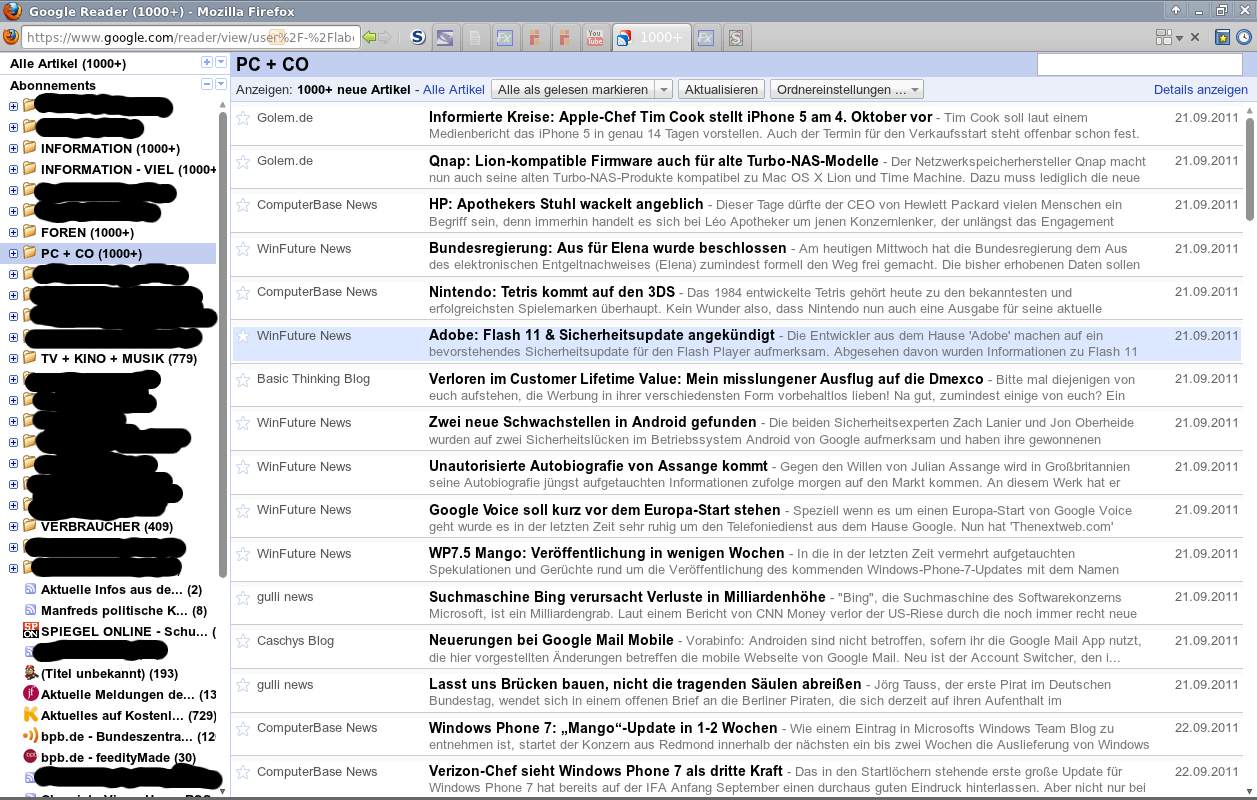
Task: Click the search field above article list
Action: click(x=1140, y=64)
